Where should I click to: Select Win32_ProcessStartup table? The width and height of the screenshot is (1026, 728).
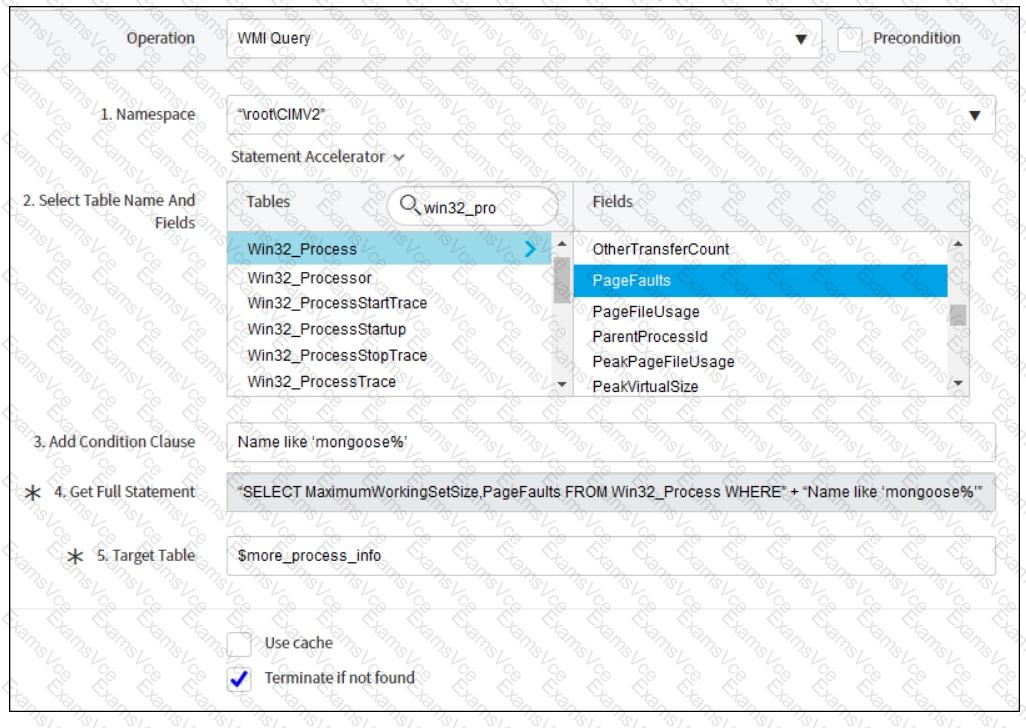pyautogui.click(x=308, y=329)
